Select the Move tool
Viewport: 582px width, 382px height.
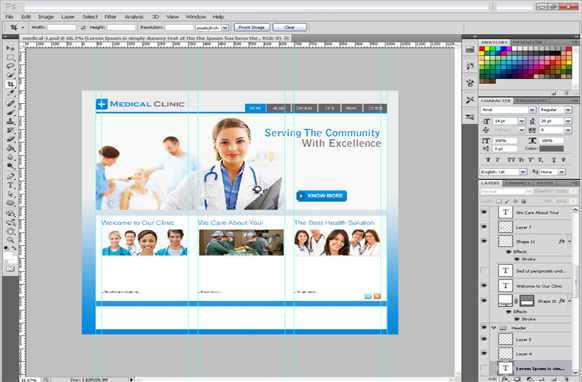coord(10,48)
